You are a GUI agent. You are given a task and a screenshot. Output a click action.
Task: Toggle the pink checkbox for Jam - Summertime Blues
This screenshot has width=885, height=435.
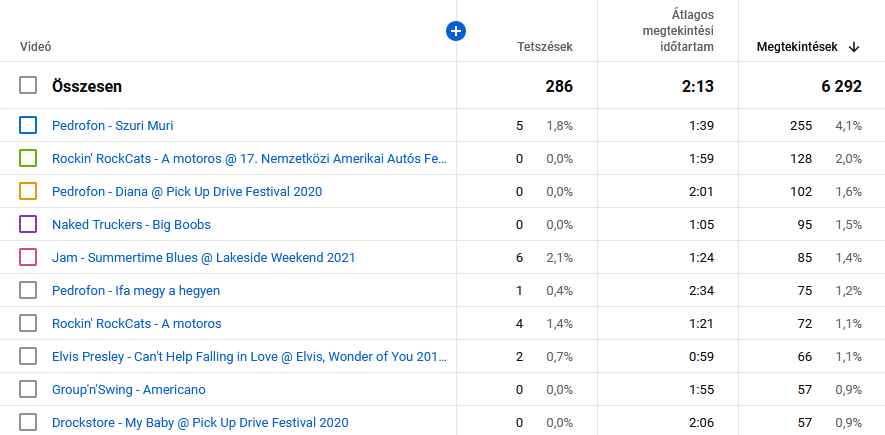click(x=28, y=258)
